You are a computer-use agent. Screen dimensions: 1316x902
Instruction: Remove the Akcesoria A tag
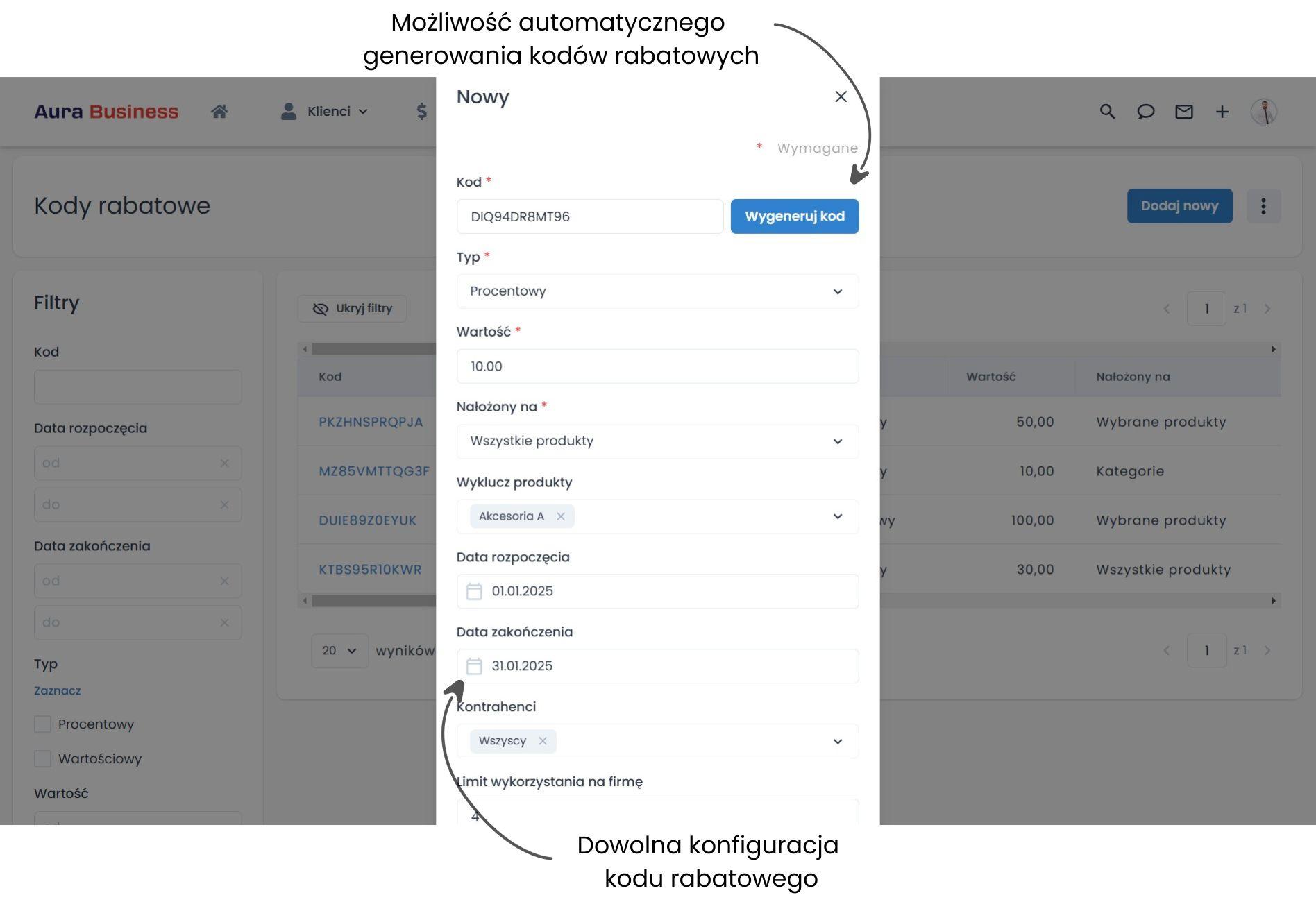(x=561, y=516)
